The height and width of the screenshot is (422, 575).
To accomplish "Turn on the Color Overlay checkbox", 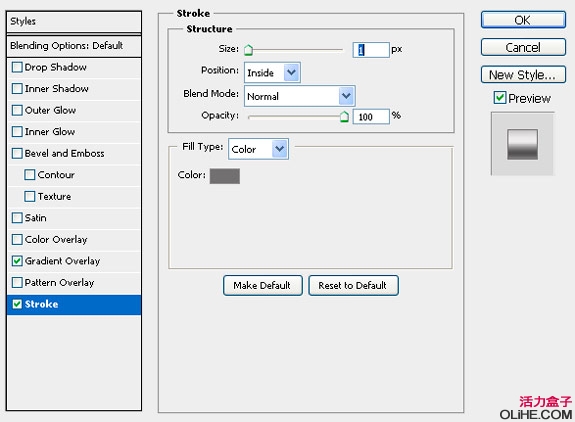I will (x=17, y=239).
